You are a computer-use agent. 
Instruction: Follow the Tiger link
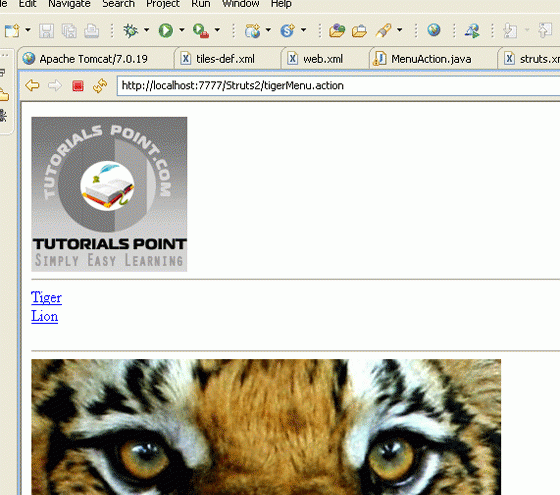tap(46, 298)
